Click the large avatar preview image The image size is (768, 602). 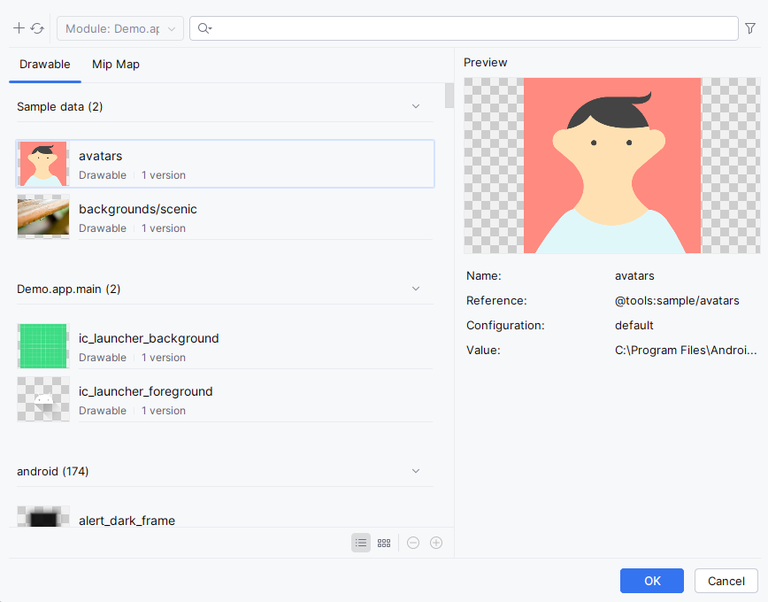[x=612, y=166]
